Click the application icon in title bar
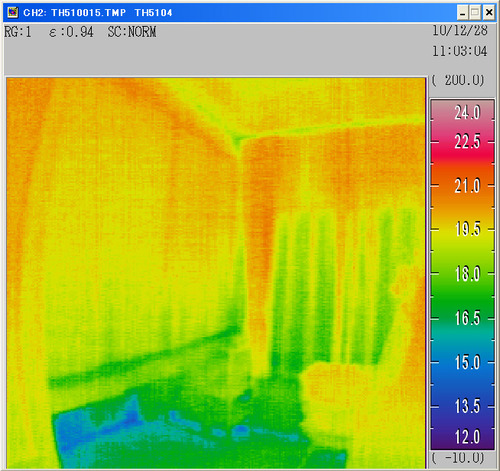This screenshot has height=471, width=500. pyautogui.click(x=13, y=13)
